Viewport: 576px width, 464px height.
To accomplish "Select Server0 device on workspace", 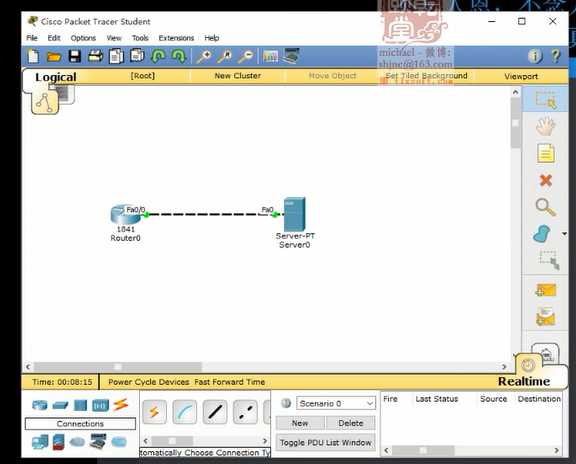I will click(295, 214).
